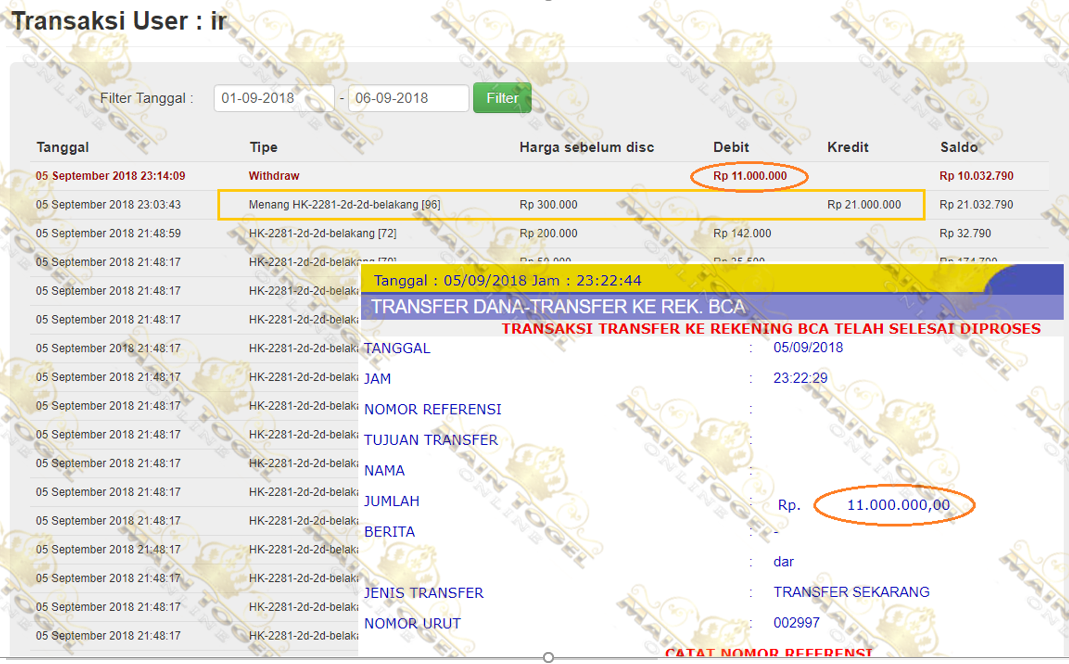Click the circled Rp 11.000.000 debit amount
This screenshot has height=664, width=1069.
pos(750,176)
